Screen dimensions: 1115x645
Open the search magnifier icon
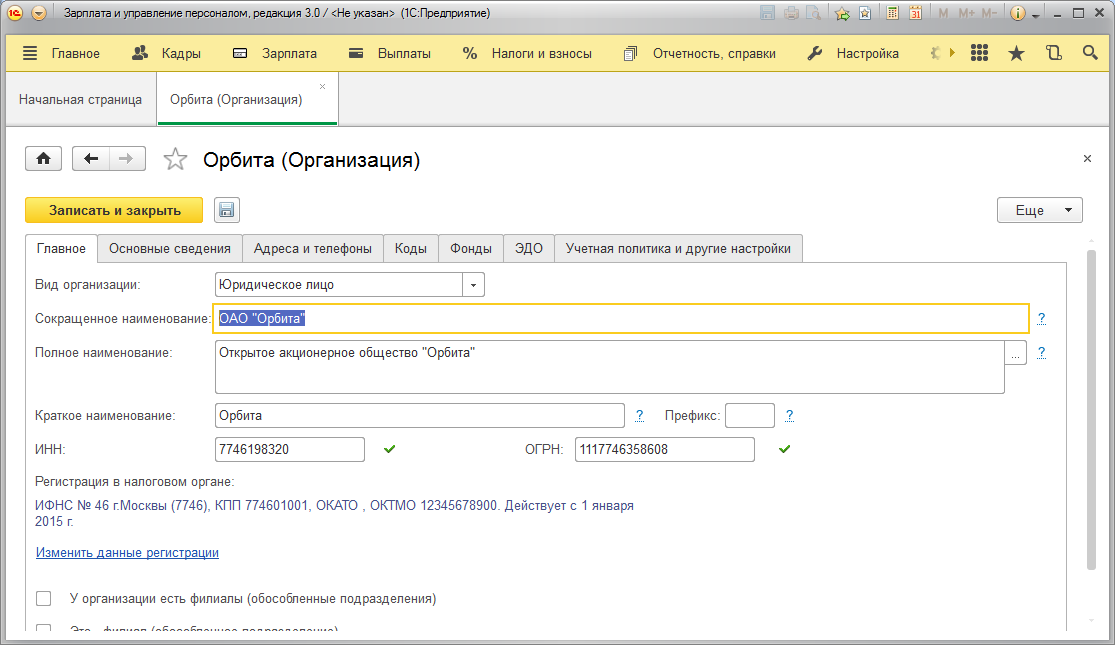[x=1089, y=53]
